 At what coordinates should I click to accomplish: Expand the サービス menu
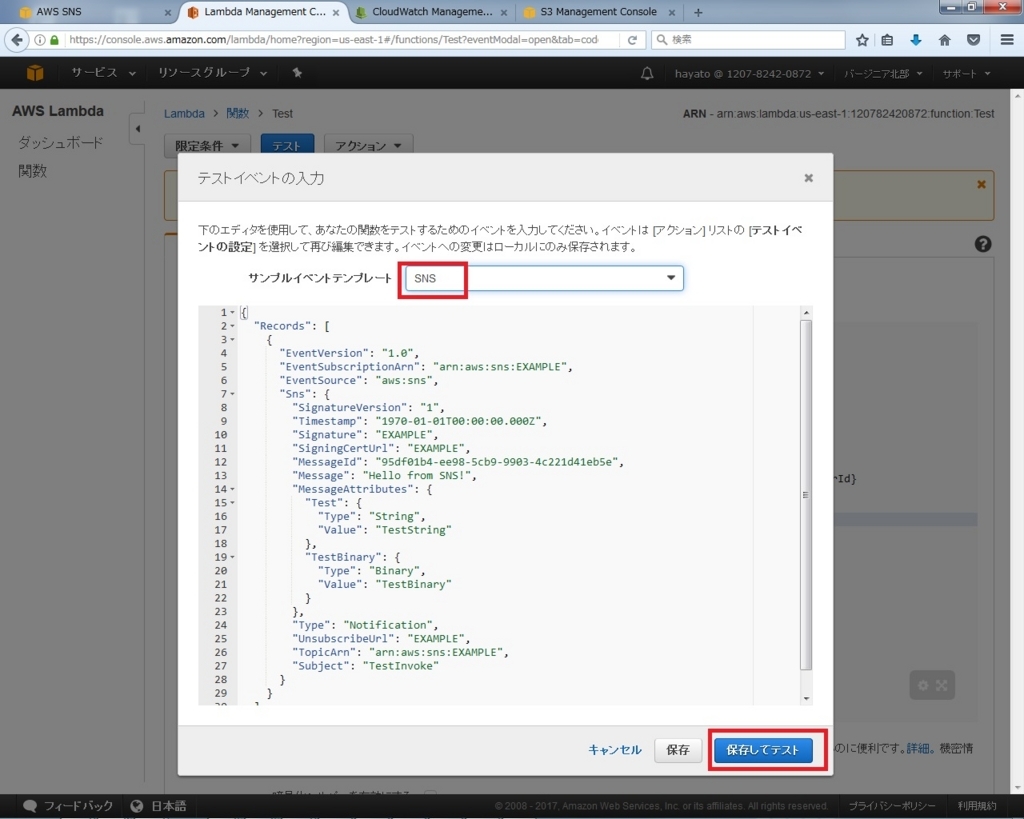click(x=103, y=73)
